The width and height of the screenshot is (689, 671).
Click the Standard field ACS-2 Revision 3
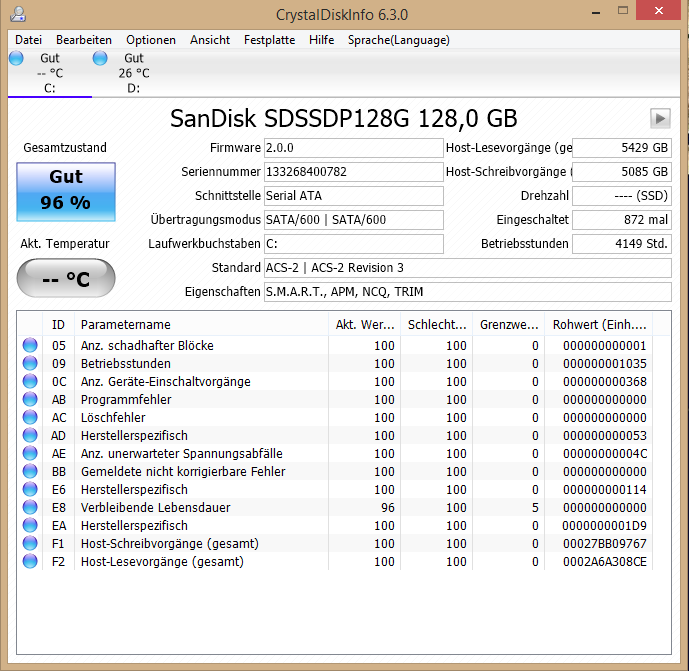tap(468, 268)
